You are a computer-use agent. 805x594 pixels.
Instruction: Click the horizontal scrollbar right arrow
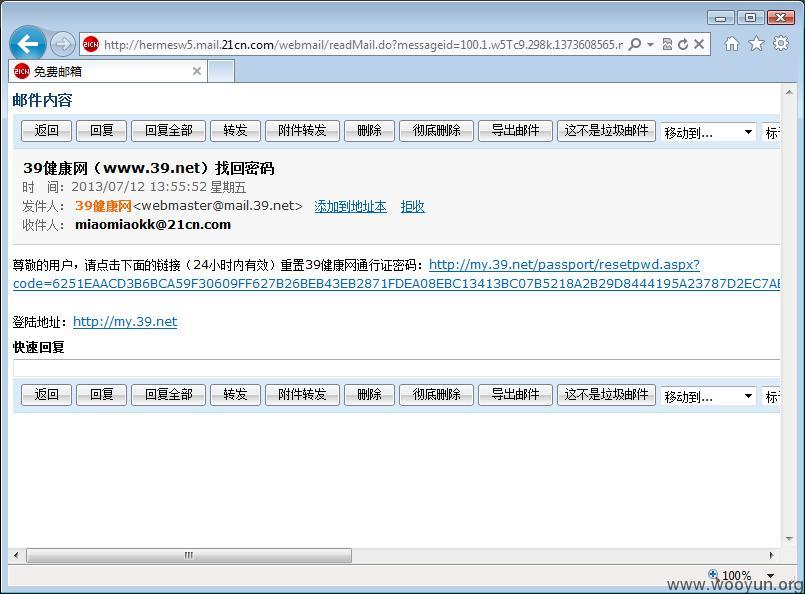pyautogui.click(x=771, y=555)
